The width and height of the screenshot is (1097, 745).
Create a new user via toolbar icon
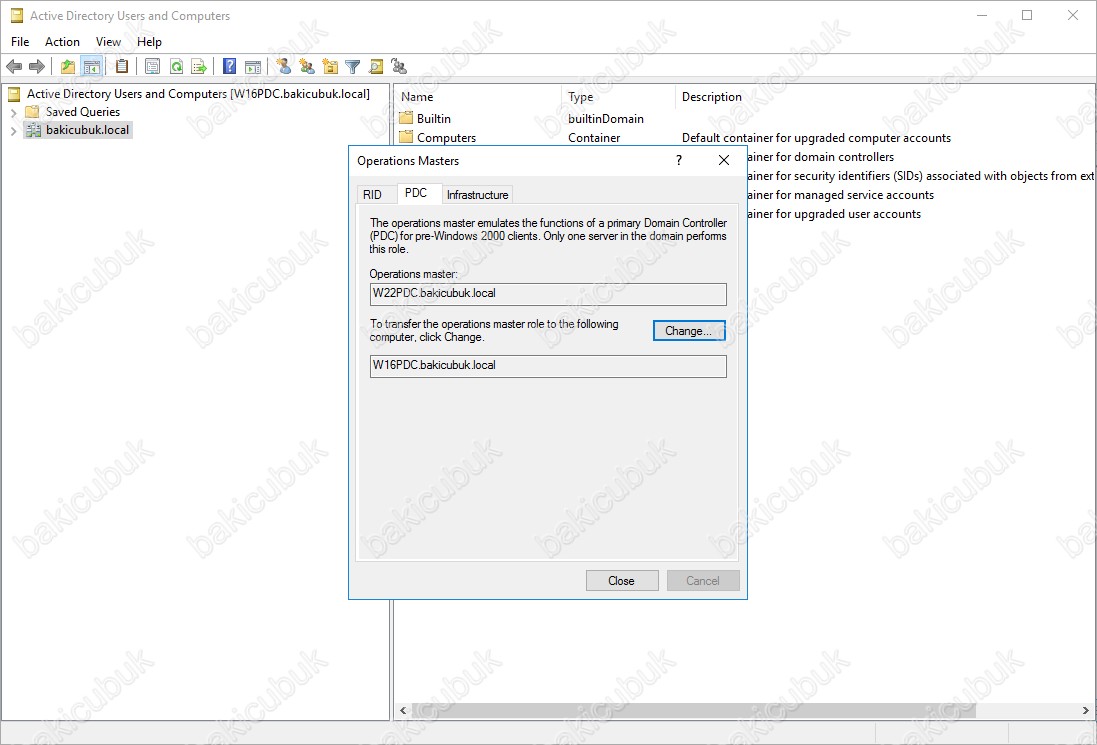283,66
